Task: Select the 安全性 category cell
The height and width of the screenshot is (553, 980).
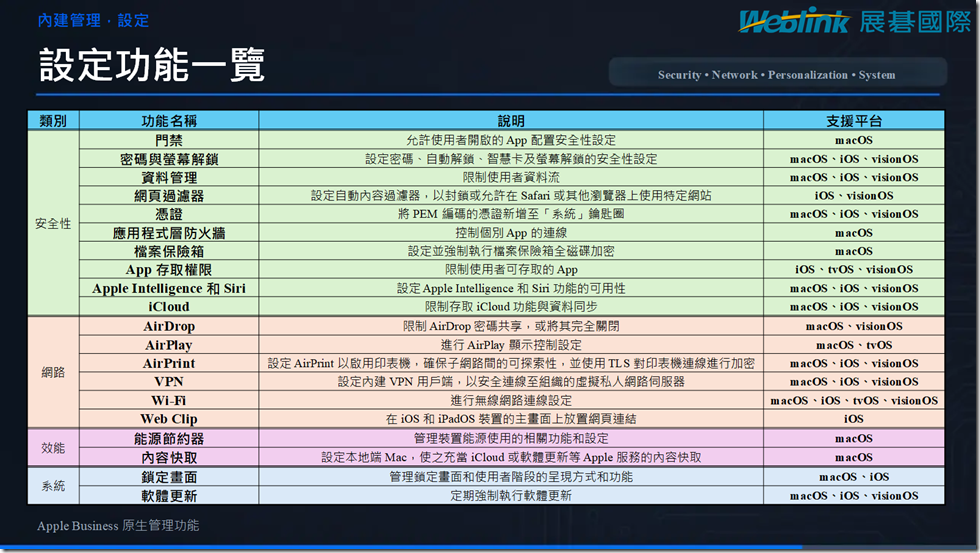Action: [53, 223]
